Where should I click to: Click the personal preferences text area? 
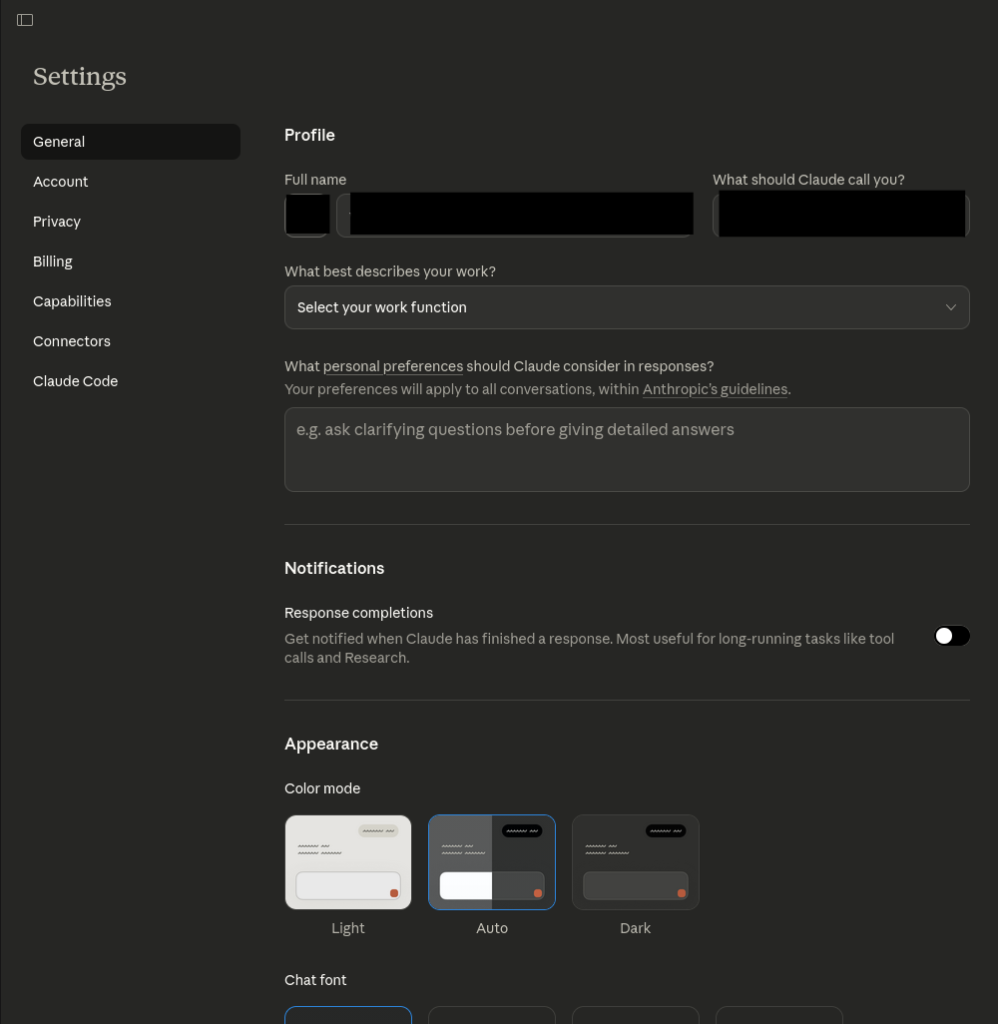626,450
